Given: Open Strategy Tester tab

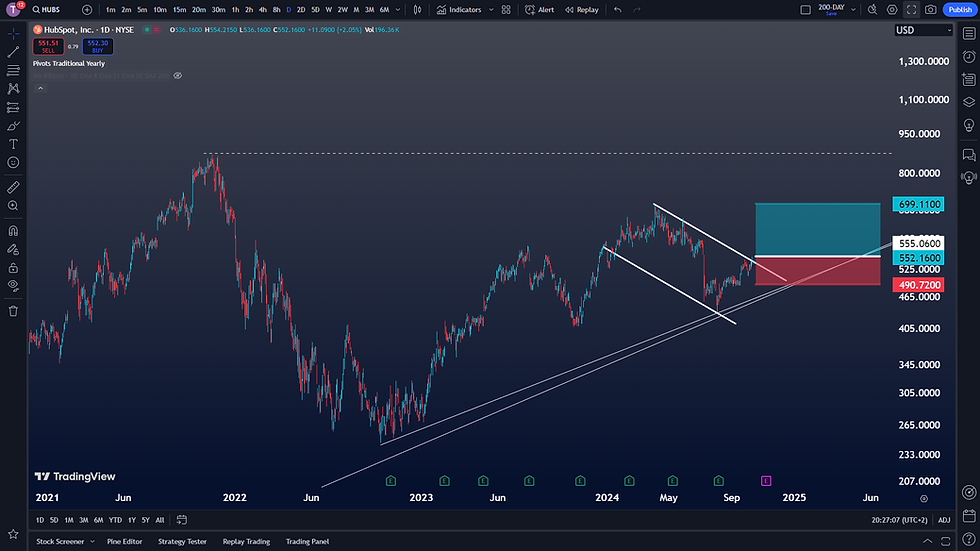Looking at the screenshot, I should tap(182, 542).
